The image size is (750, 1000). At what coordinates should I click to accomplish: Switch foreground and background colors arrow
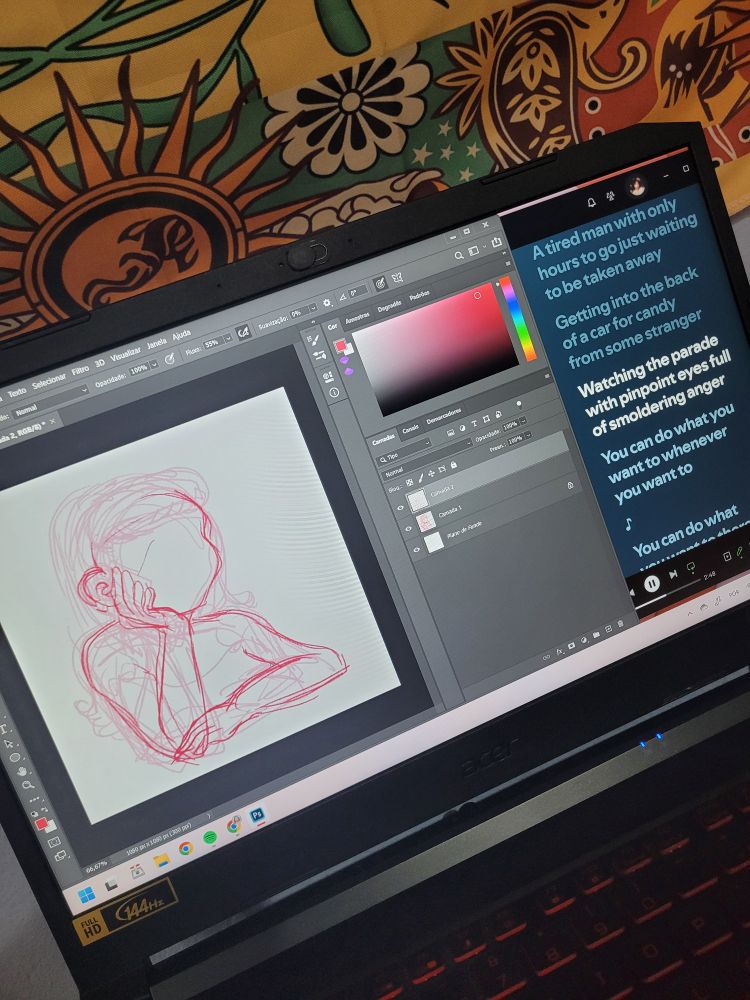45,809
